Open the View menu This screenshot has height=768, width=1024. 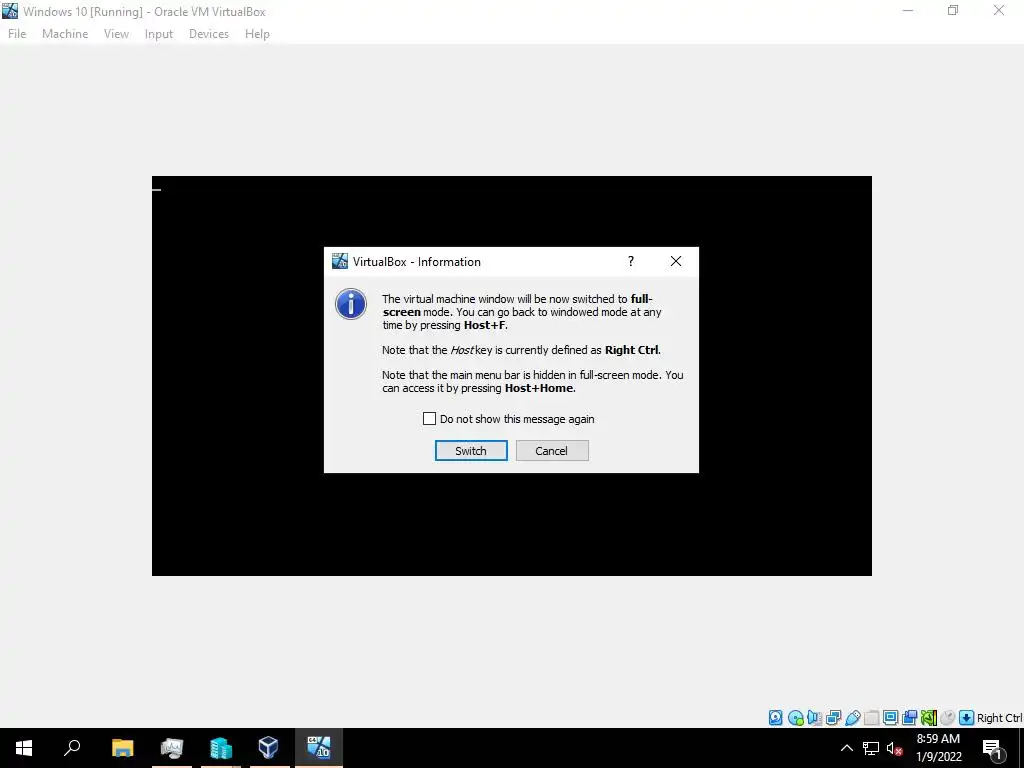coord(116,34)
